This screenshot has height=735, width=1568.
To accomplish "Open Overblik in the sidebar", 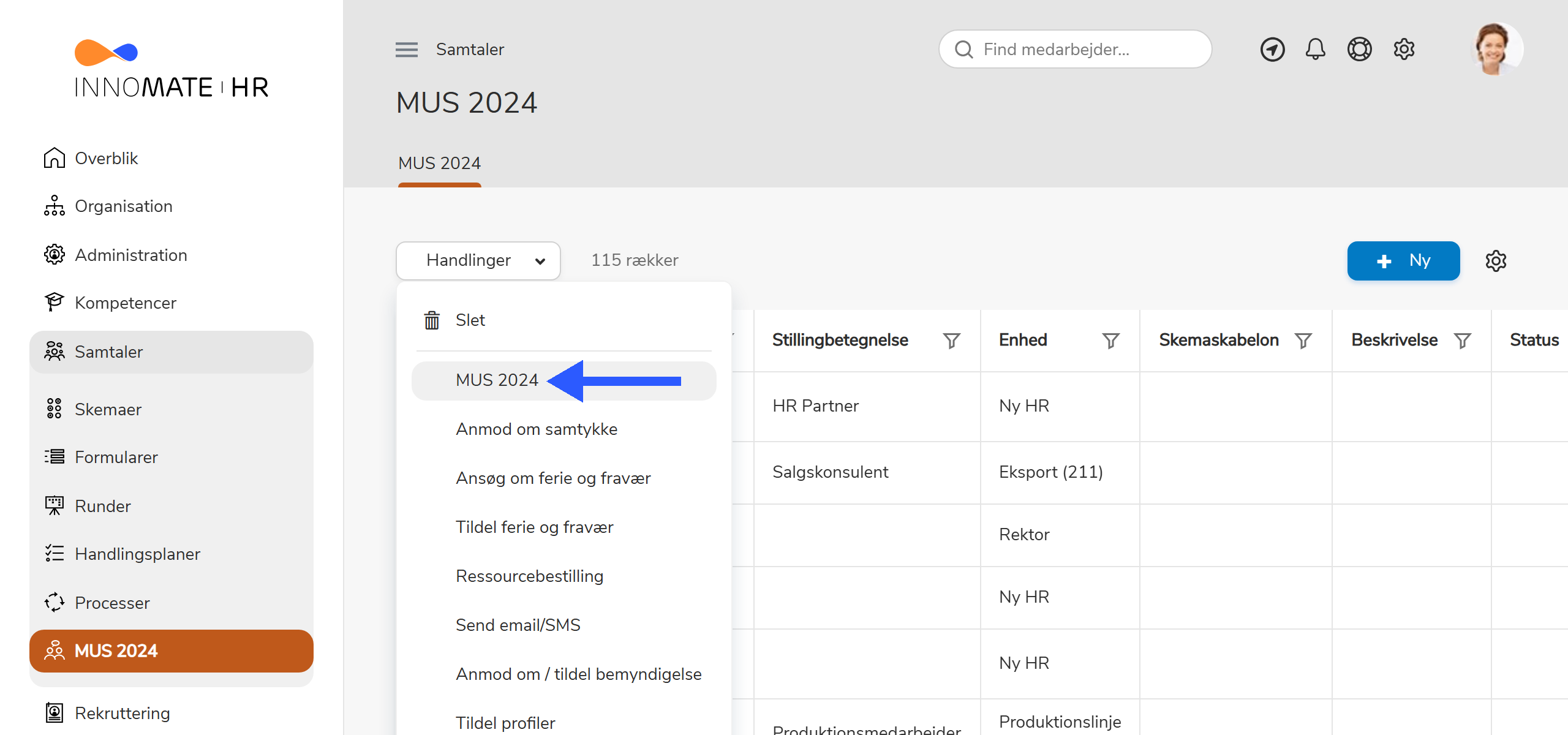I will coord(171,158).
